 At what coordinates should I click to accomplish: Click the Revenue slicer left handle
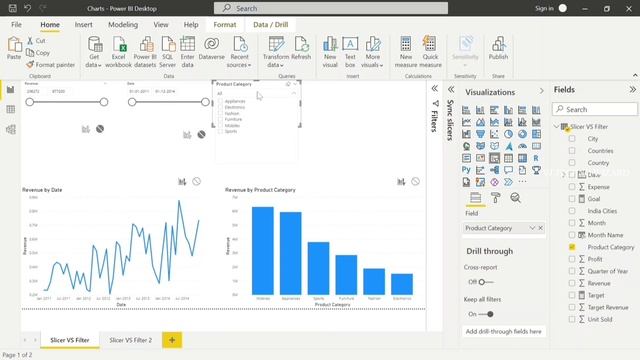pos(30,102)
